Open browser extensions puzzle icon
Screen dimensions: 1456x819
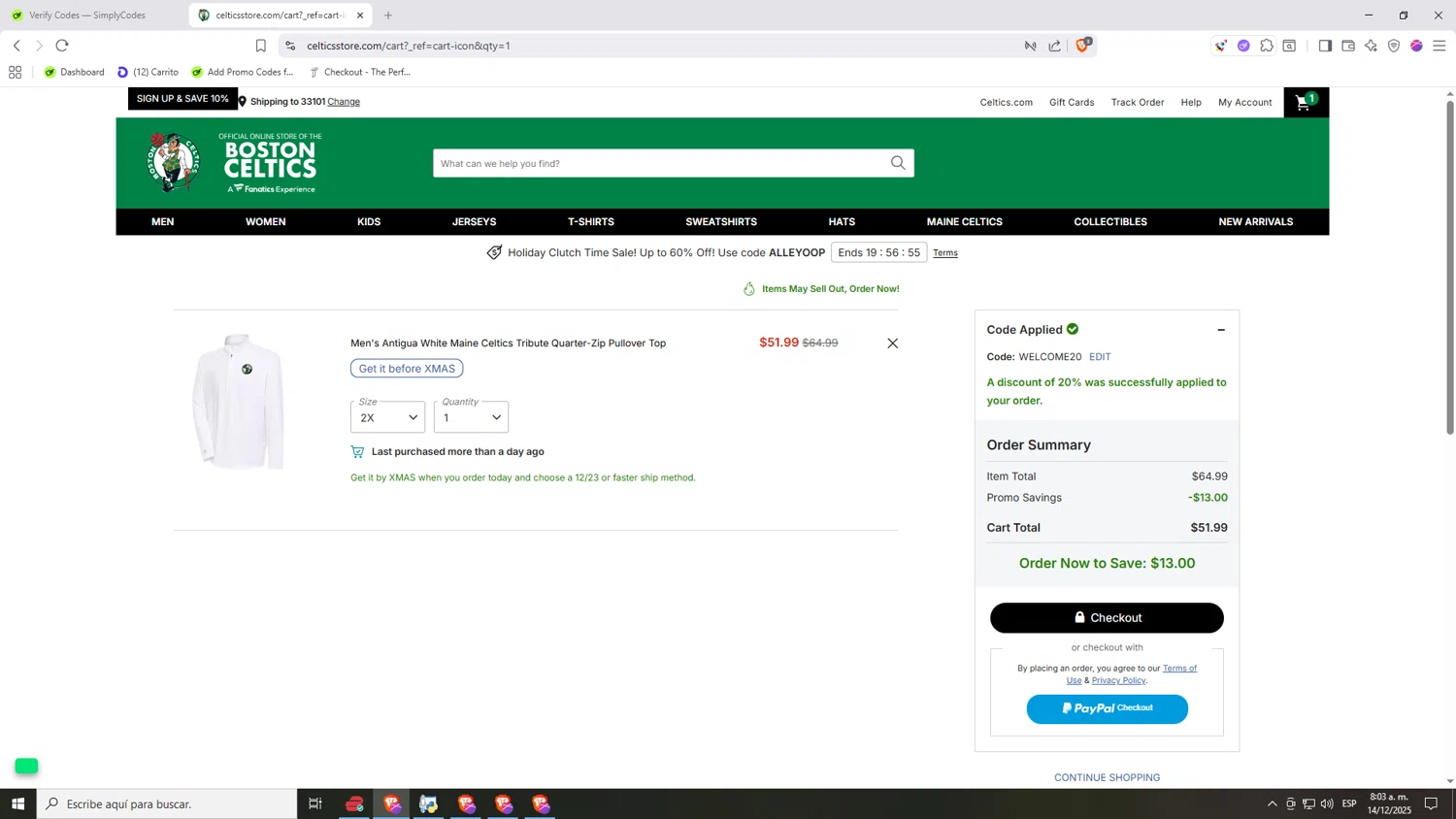1267,46
